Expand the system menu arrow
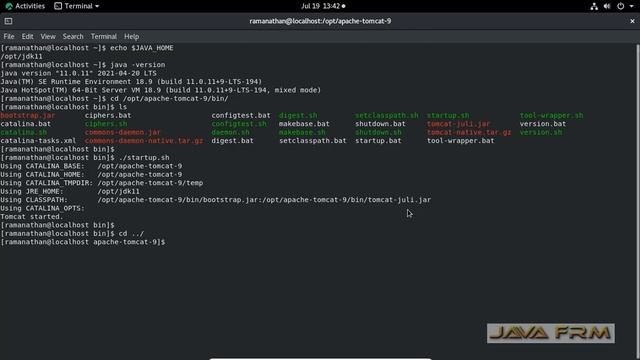 631,6
